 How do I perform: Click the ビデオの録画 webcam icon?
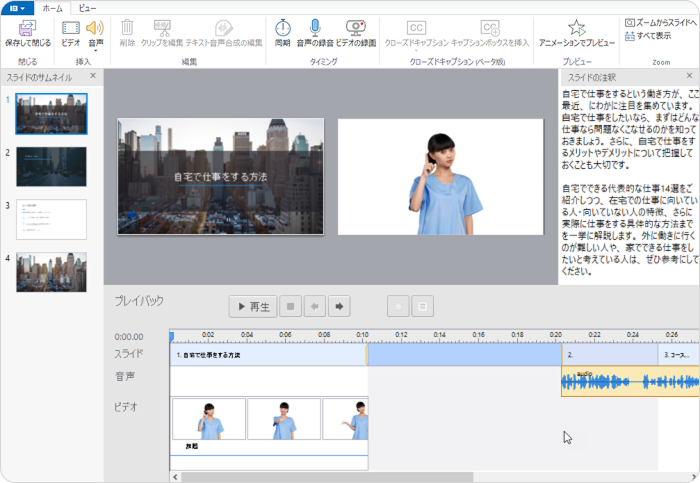[356, 28]
